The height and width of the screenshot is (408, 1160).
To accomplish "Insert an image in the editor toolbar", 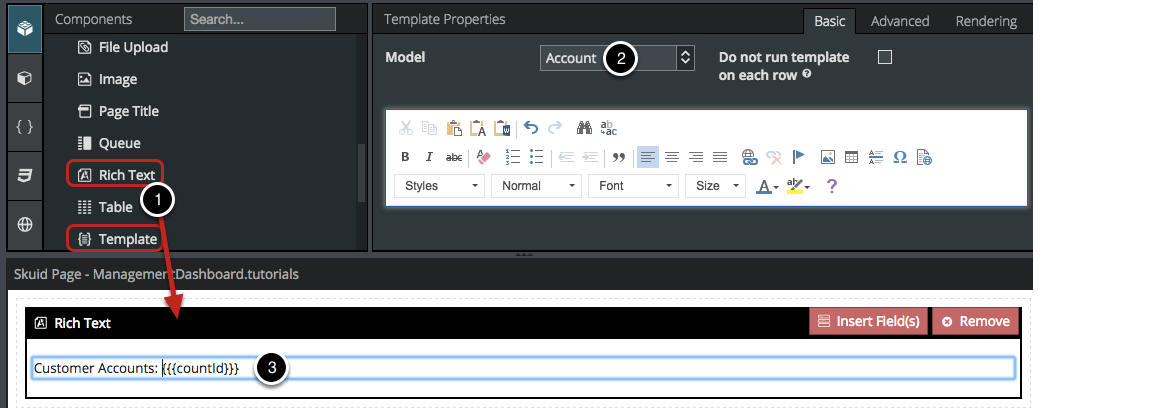I will click(827, 157).
